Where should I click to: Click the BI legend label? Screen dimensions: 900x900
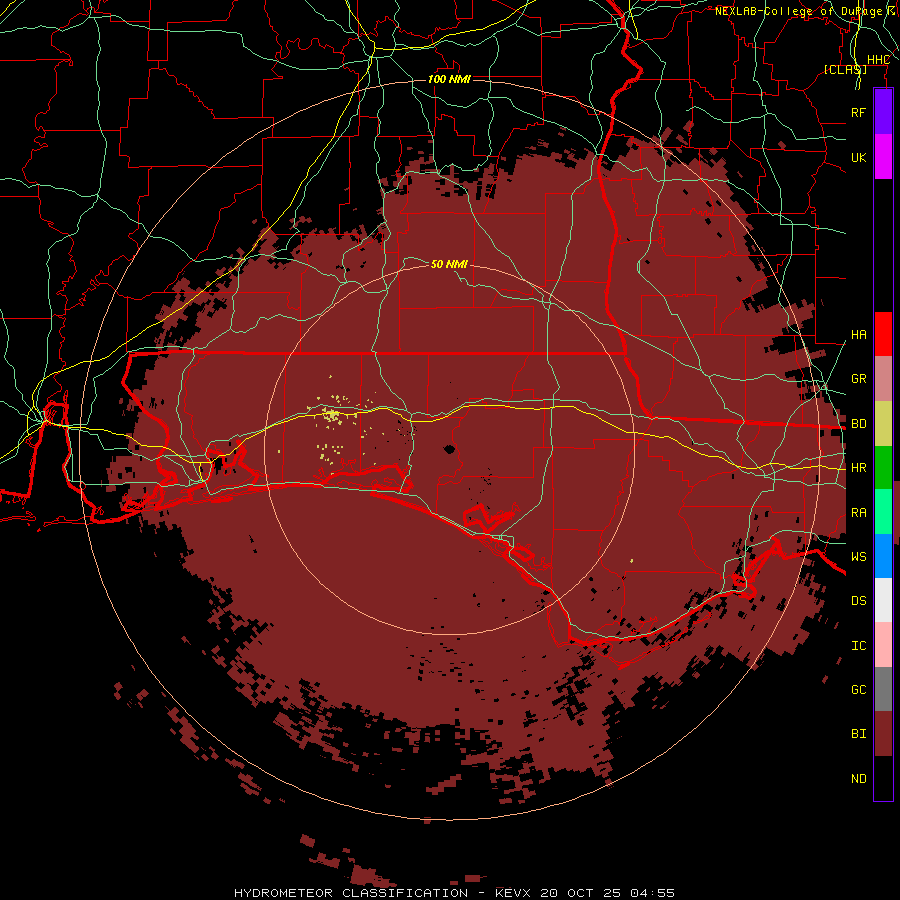858,734
